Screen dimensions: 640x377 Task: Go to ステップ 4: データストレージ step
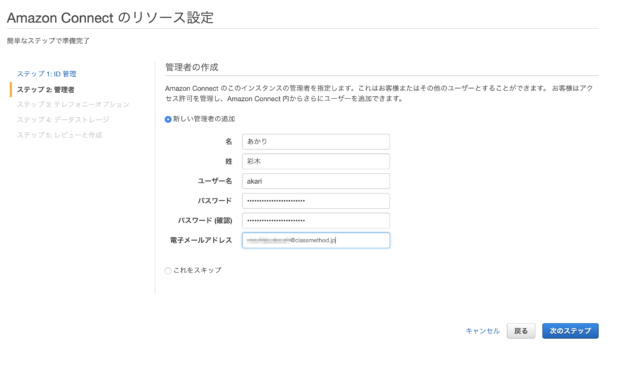point(63,120)
